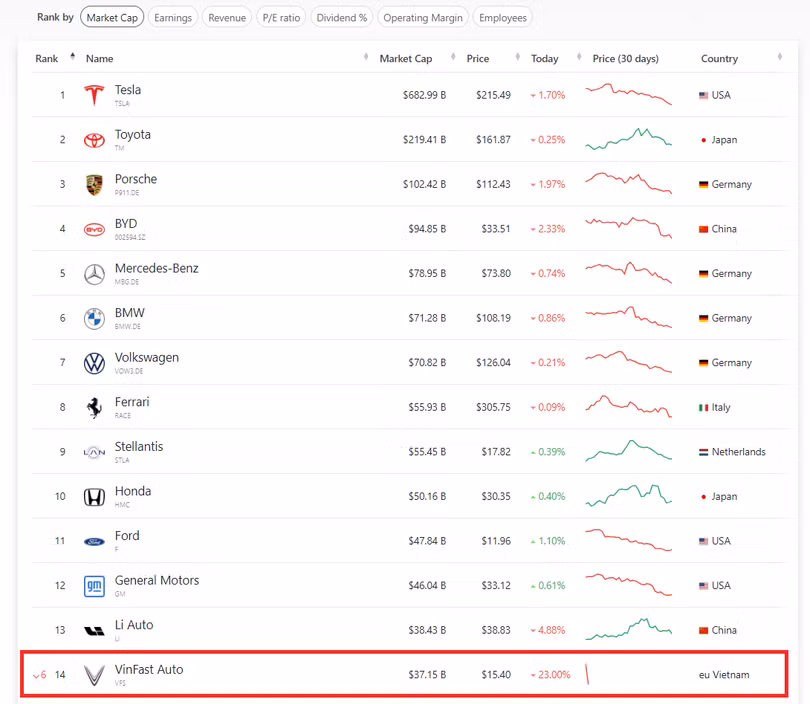The image size is (810, 704).
Task: Sort by Market Cap column header
Action: tap(405, 59)
